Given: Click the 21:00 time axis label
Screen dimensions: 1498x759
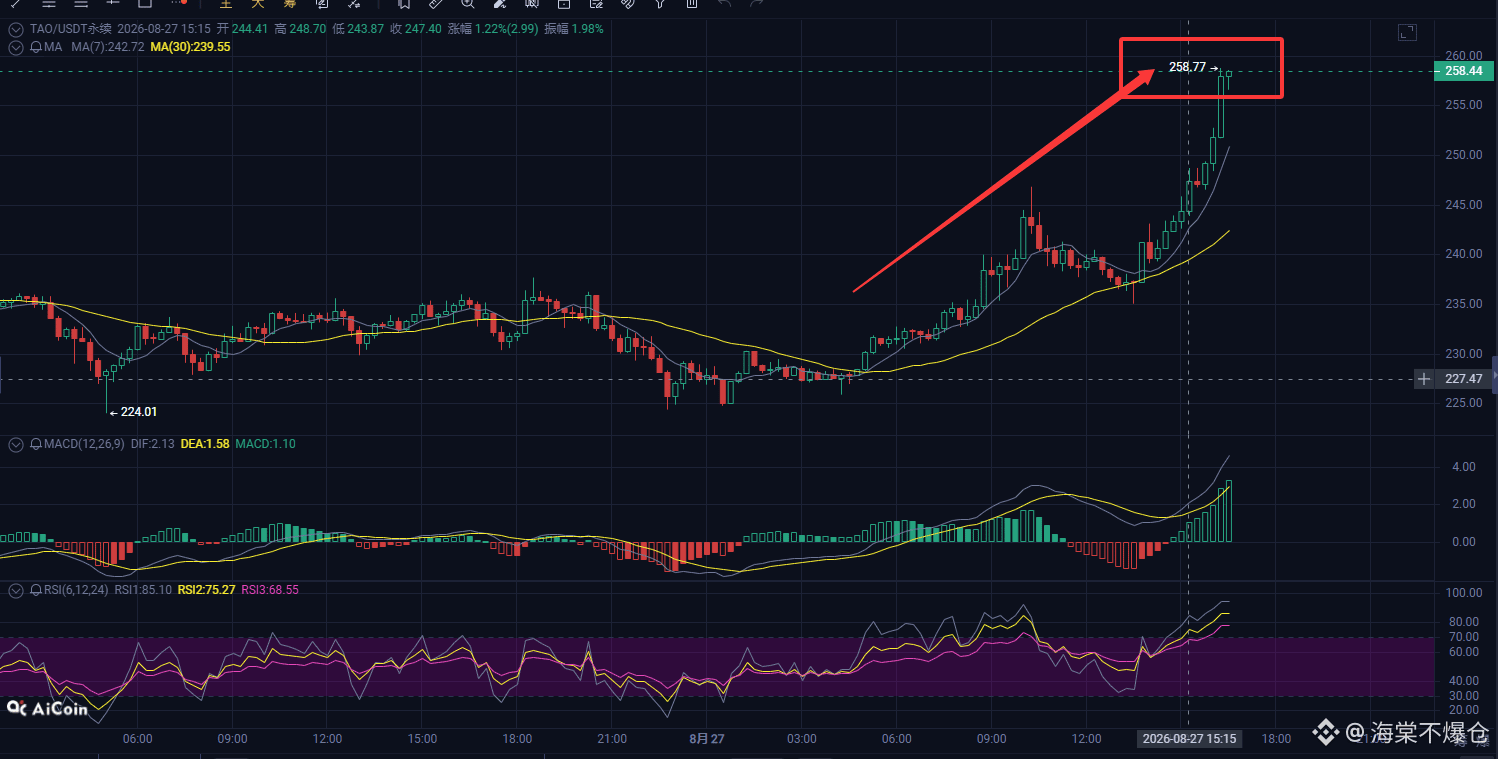Looking at the screenshot, I should coord(612,739).
